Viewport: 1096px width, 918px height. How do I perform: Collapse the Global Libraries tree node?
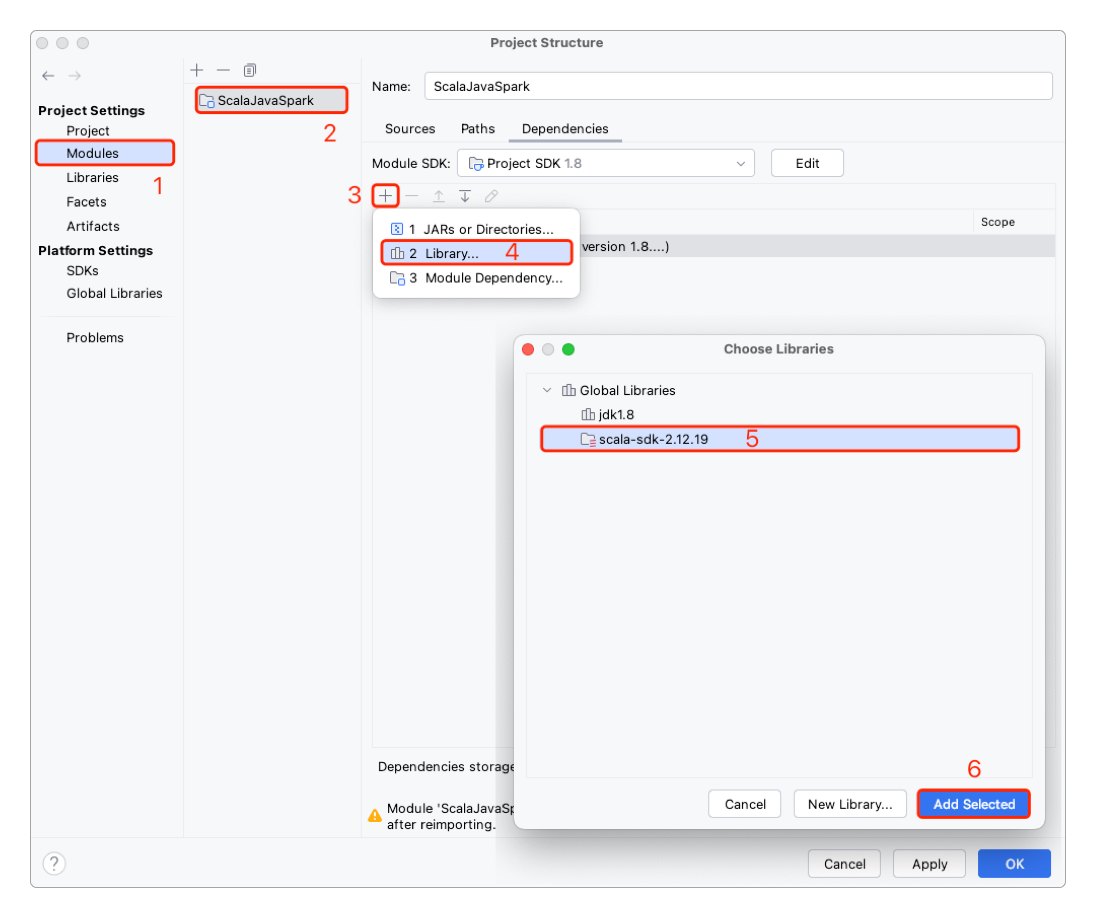(547, 390)
